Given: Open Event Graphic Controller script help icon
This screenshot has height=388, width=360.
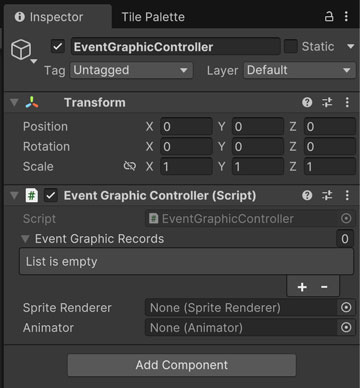Looking at the screenshot, I should tap(307, 195).
